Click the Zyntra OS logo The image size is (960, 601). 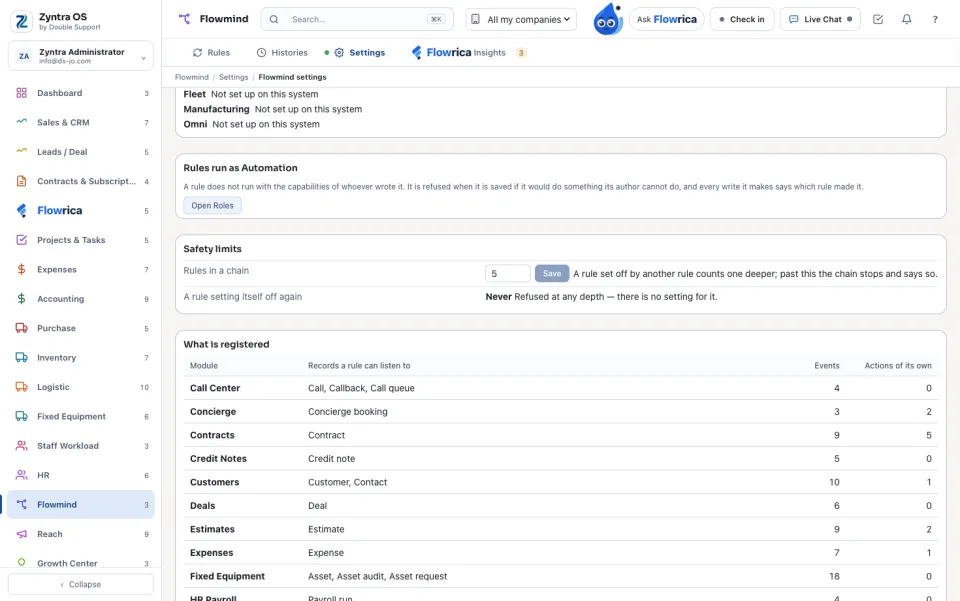[21, 21]
